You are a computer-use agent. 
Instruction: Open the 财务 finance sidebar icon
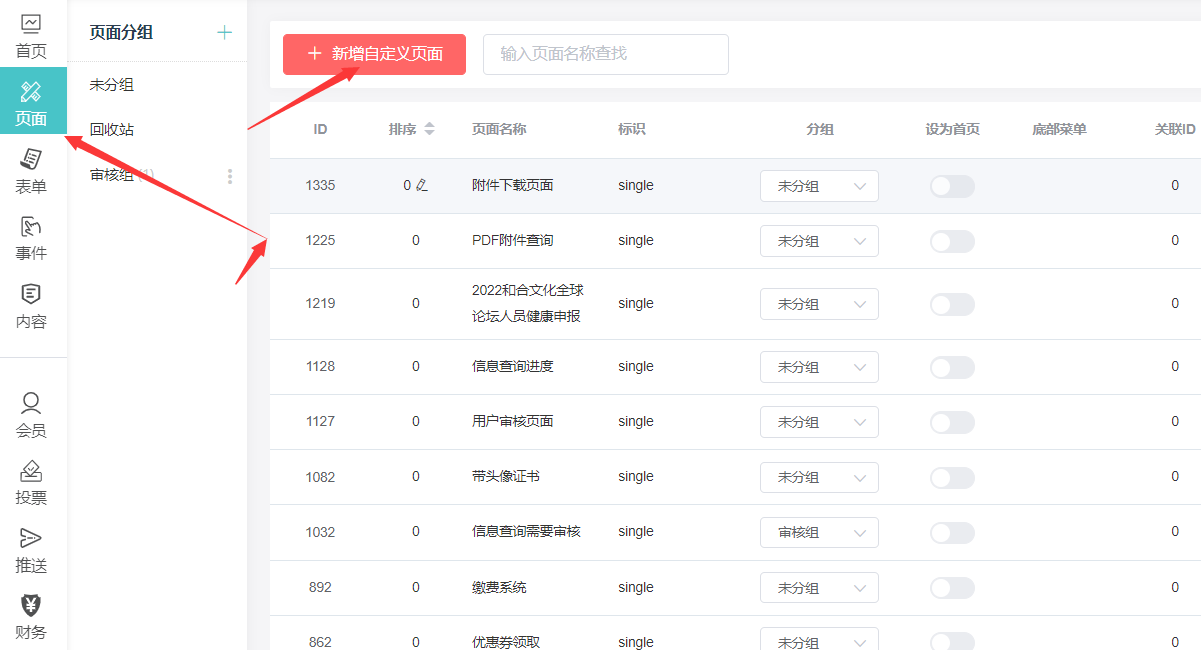(31, 617)
